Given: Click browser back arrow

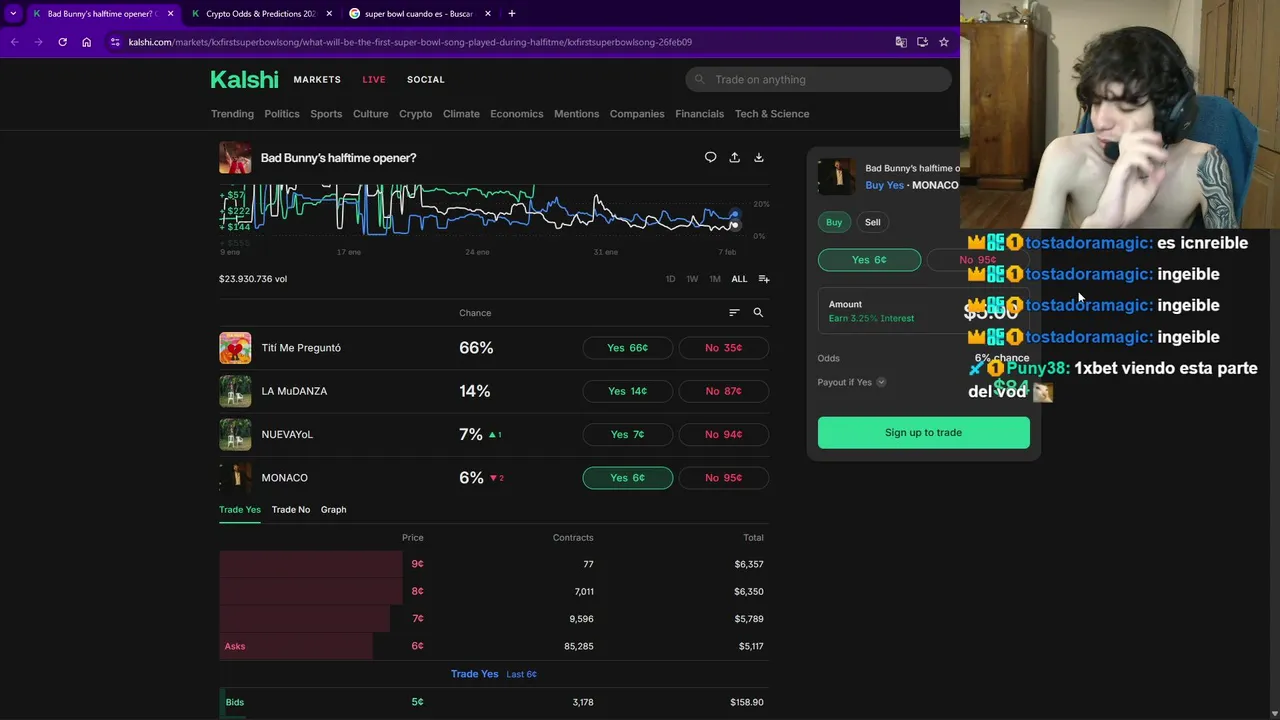Looking at the screenshot, I should 14,42.
